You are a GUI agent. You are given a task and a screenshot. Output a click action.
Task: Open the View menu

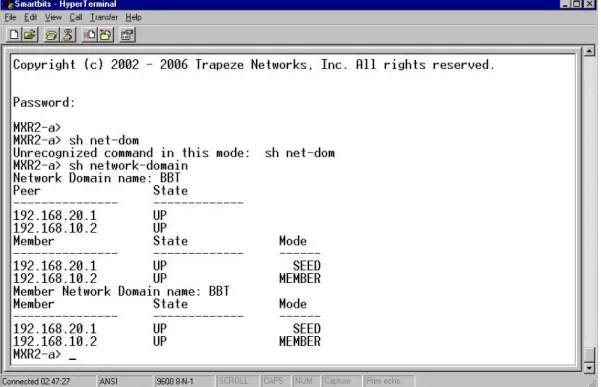(x=53, y=17)
